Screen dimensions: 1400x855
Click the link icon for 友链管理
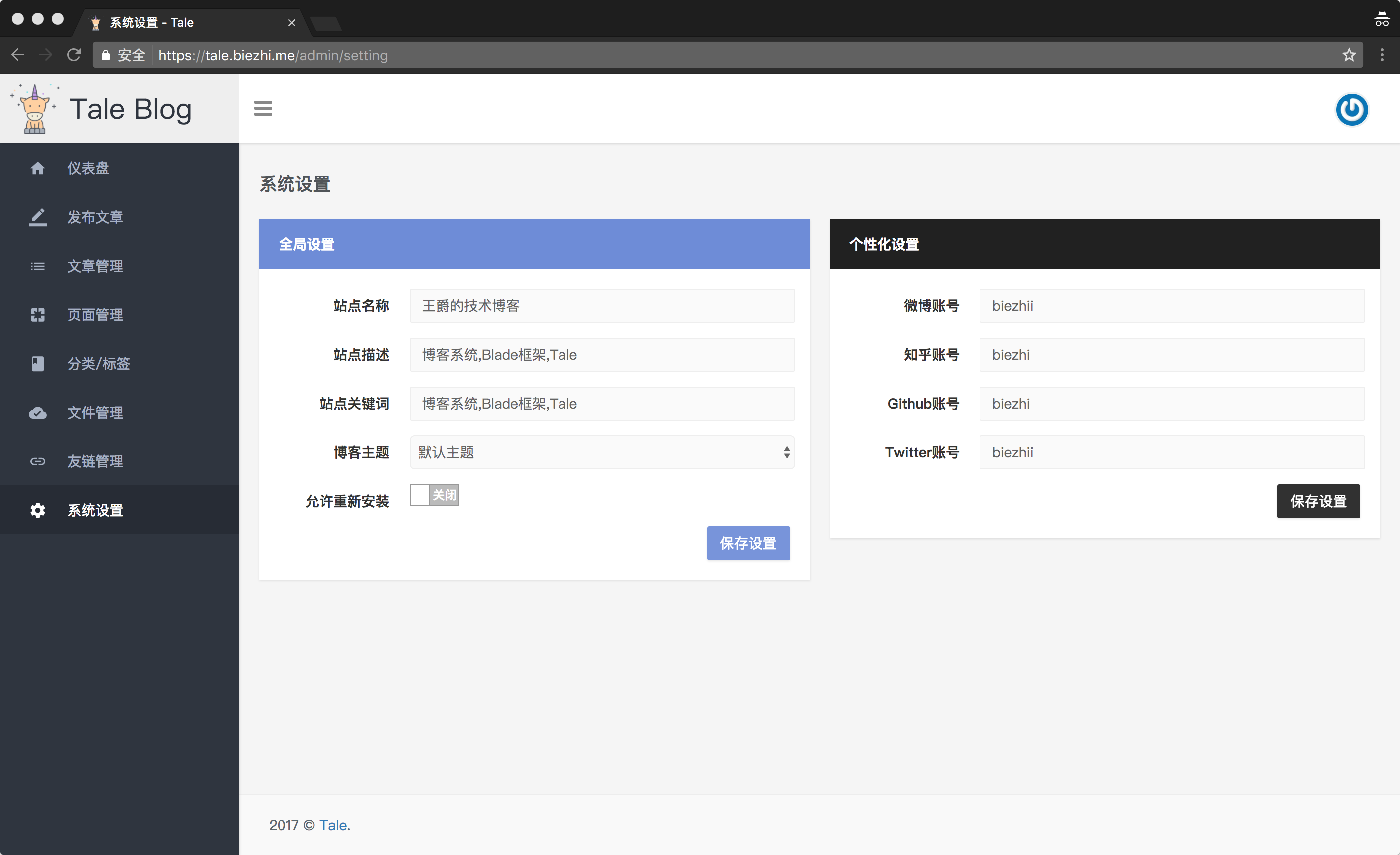37,461
